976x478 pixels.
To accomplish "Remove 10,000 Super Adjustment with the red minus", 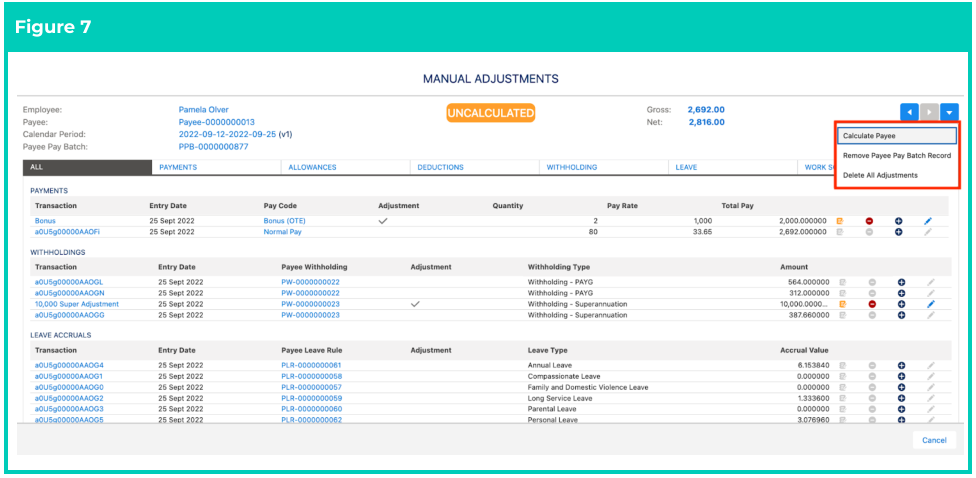I will pyautogui.click(x=872, y=304).
